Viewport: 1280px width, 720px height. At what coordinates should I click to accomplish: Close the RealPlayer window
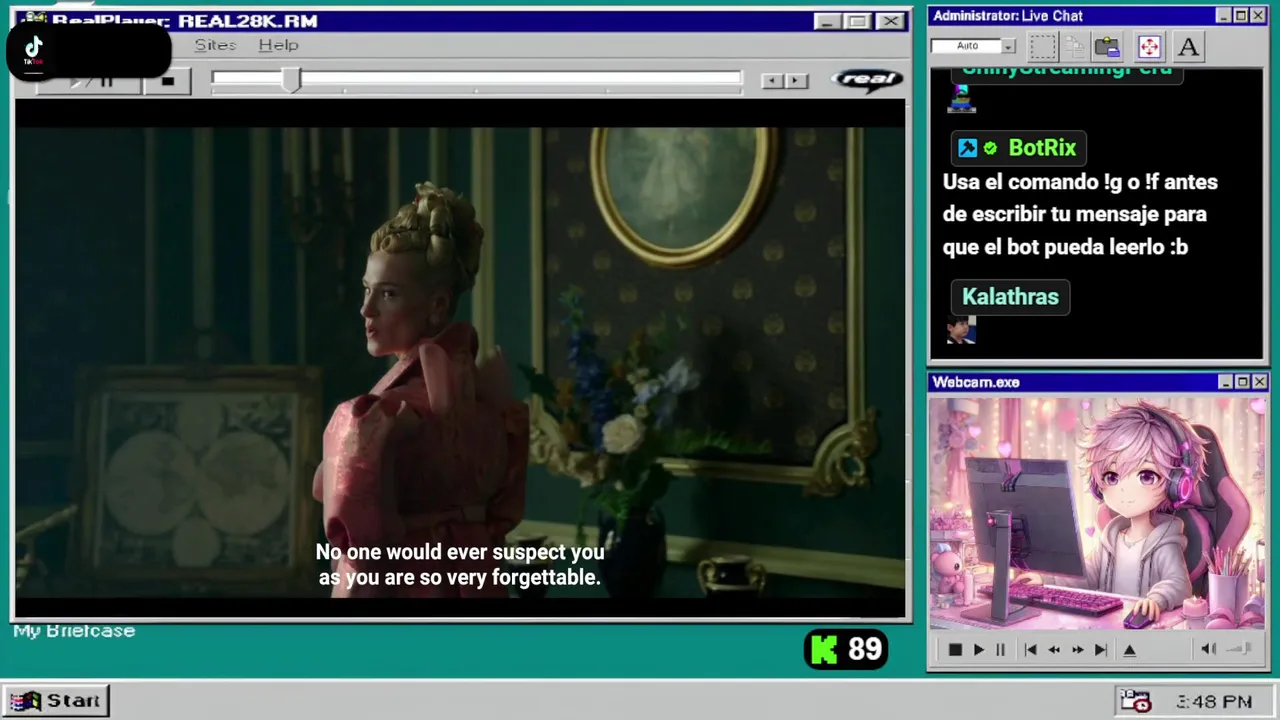tap(890, 21)
